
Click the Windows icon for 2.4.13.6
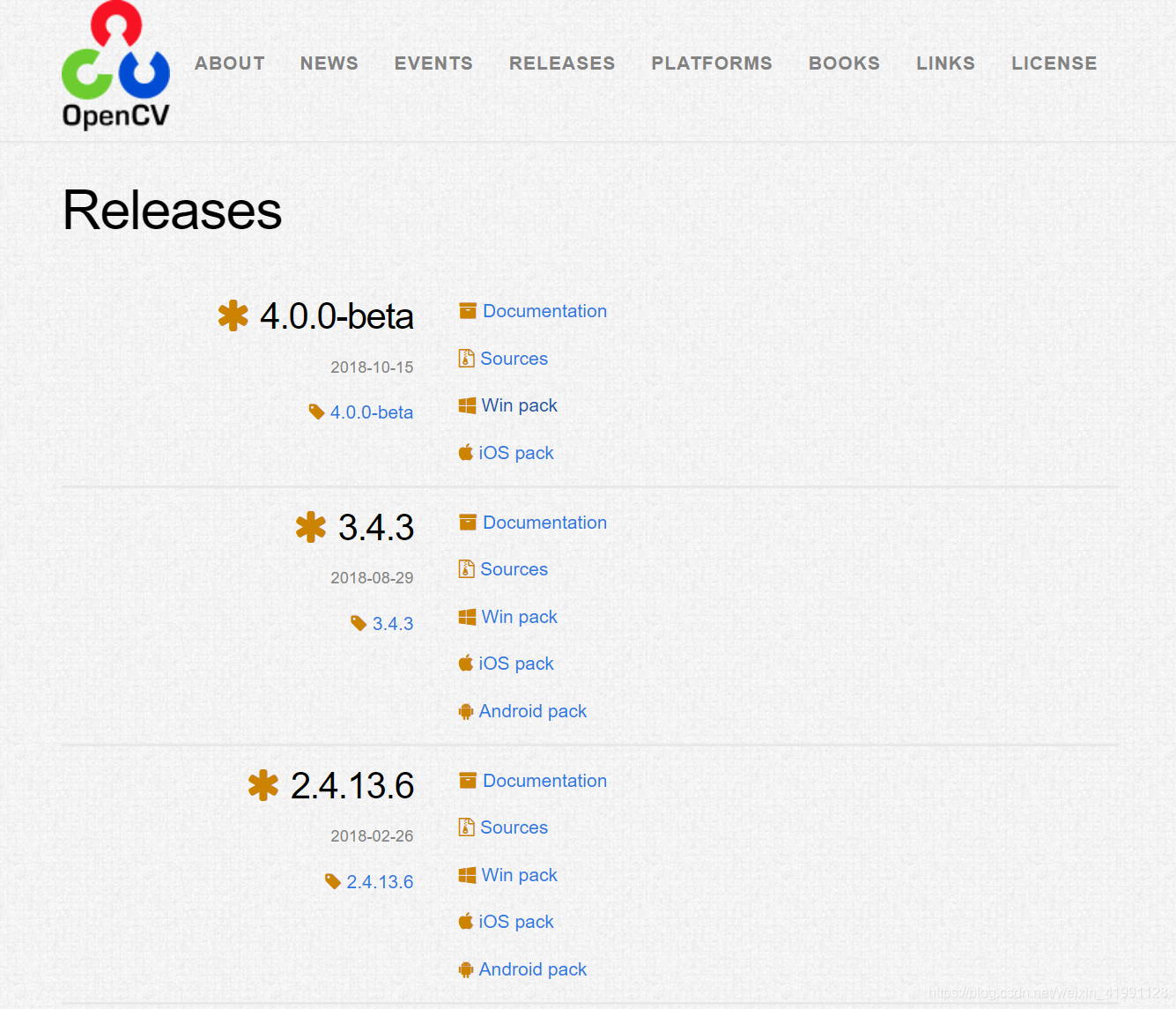coord(467,875)
